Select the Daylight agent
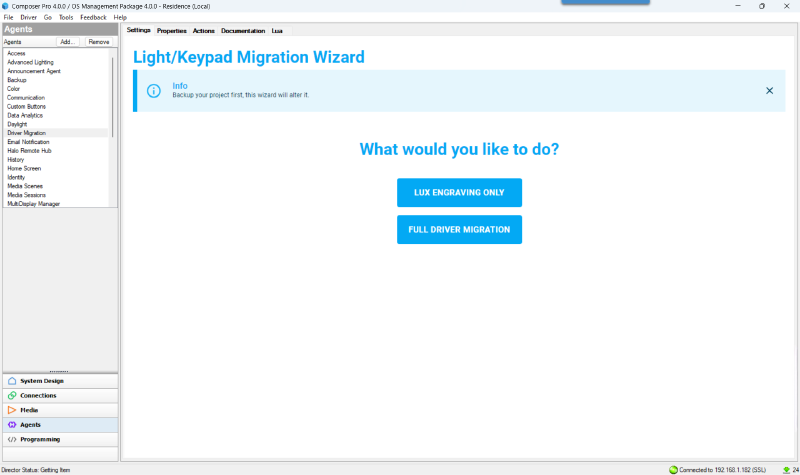Image resolution: width=800 pixels, height=475 pixels. (17, 124)
